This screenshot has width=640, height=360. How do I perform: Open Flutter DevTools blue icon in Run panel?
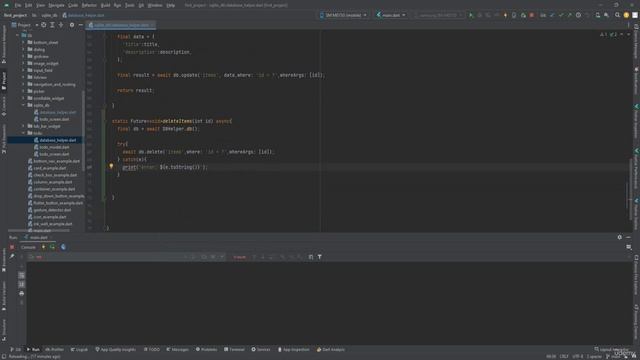(63, 247)
